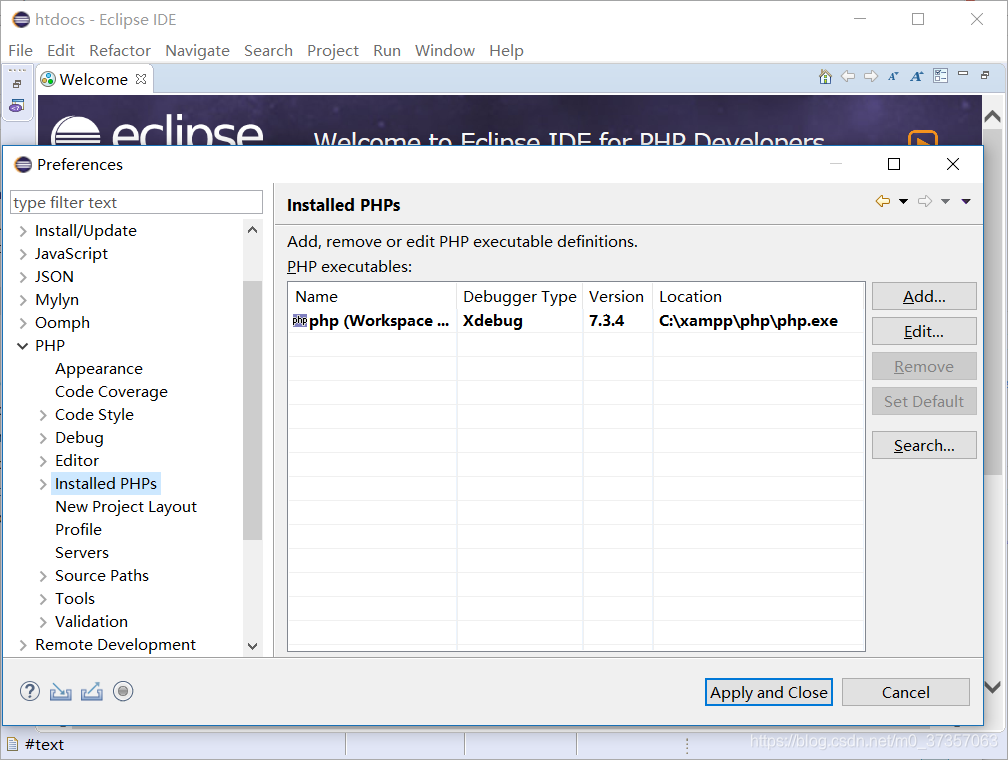The height and width of the screenshot is (760, 1008).
Task: Expand the JavaScript tree node
Action: 23,254
